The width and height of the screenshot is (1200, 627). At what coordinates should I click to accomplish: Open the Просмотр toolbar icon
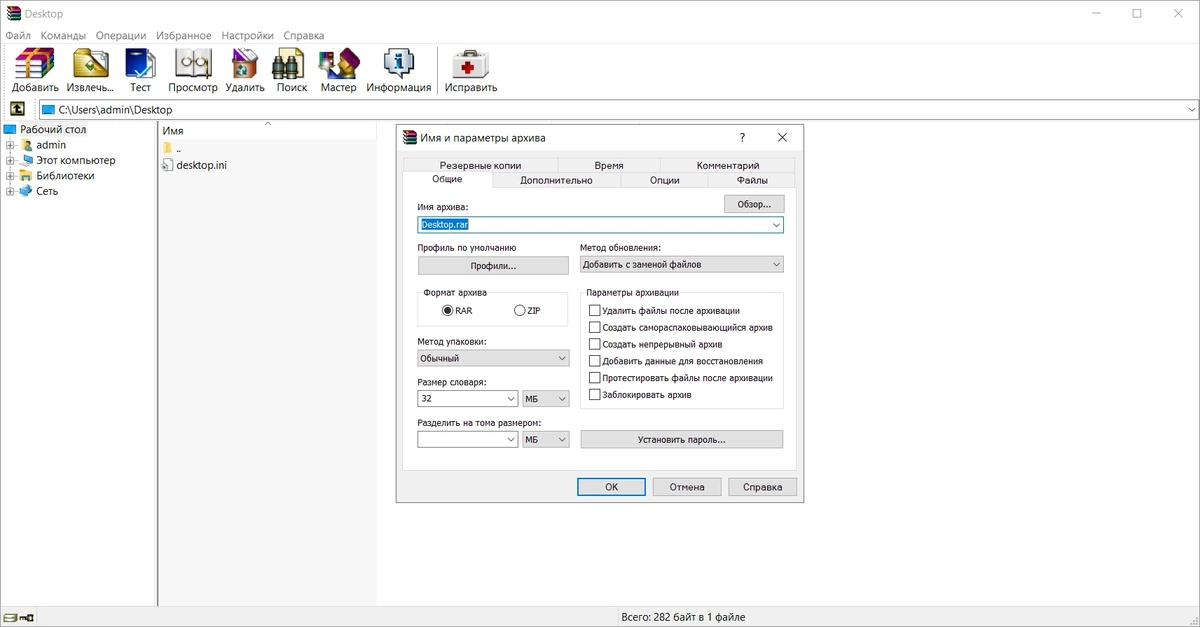[x=193, y=63]
